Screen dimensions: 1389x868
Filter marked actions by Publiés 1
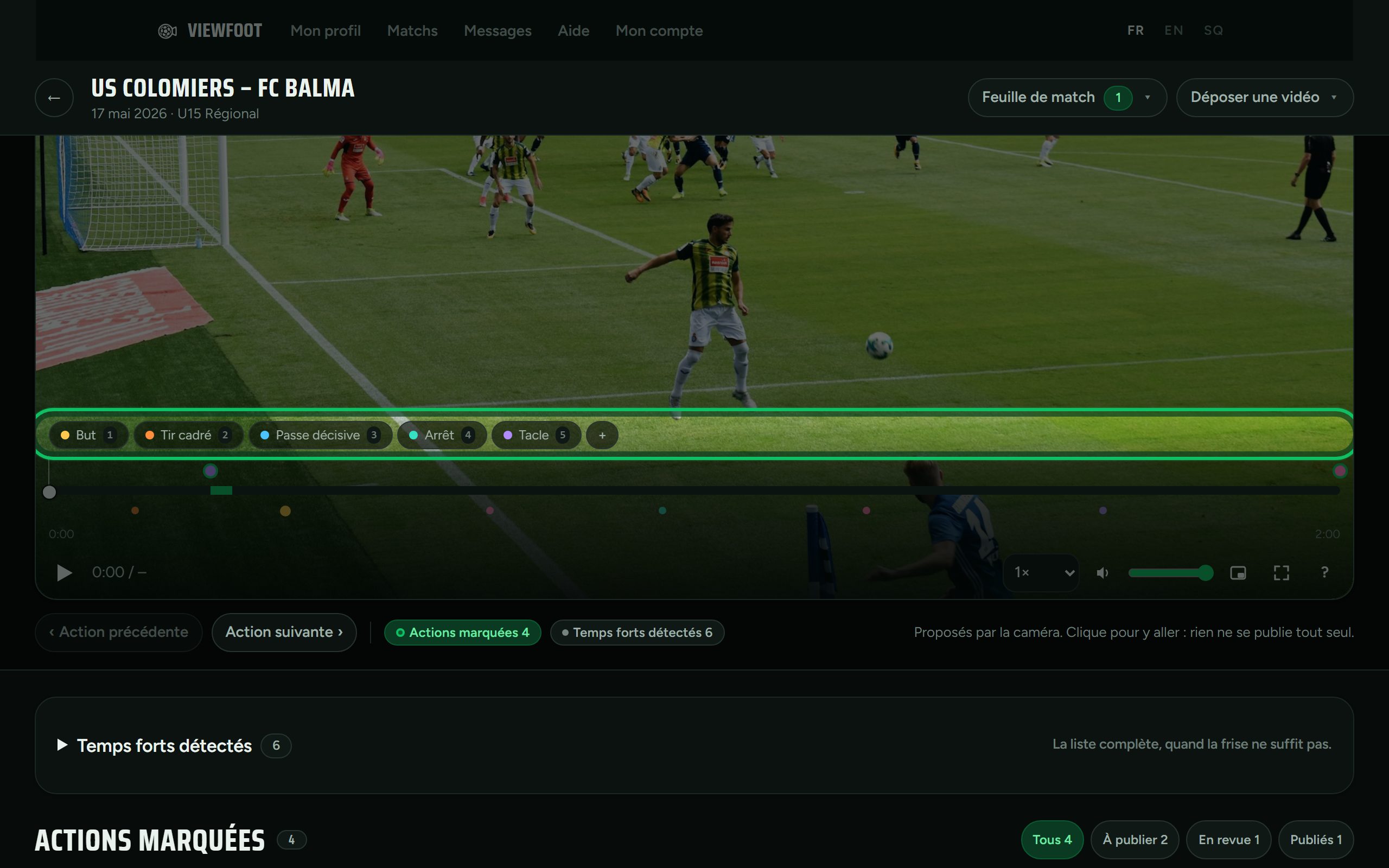1316,840
